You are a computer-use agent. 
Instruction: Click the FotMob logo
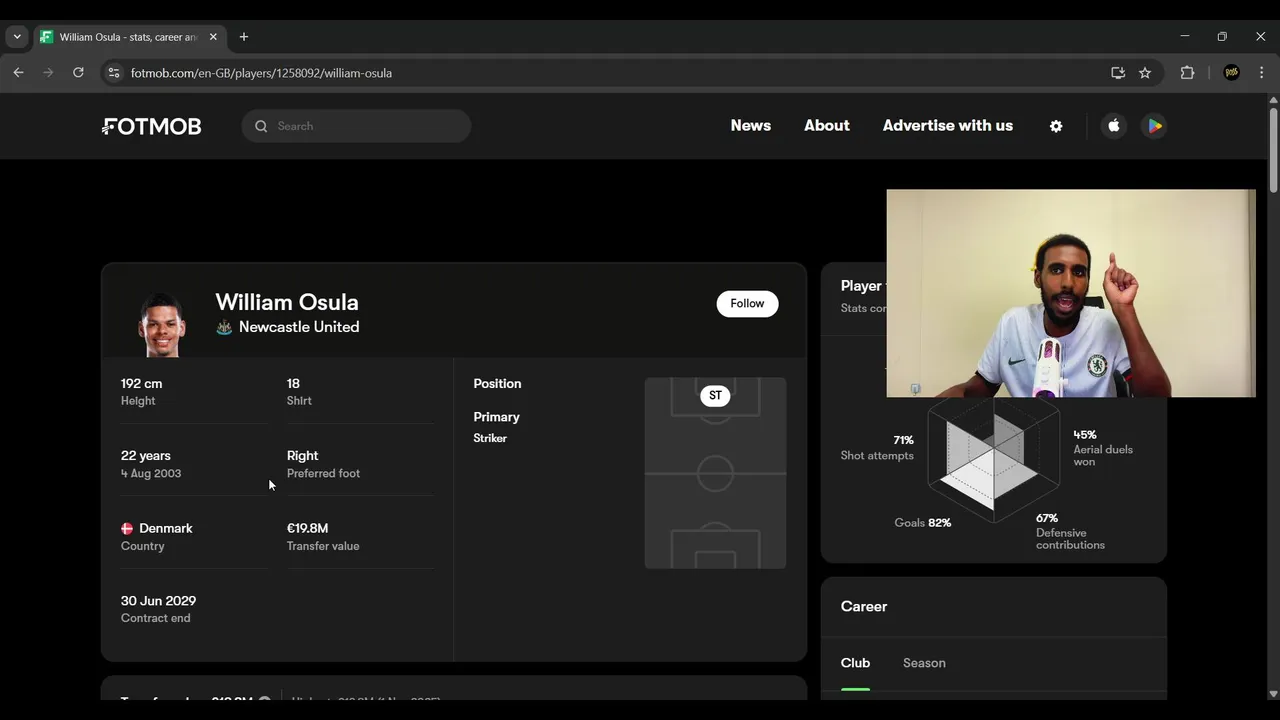152,126
